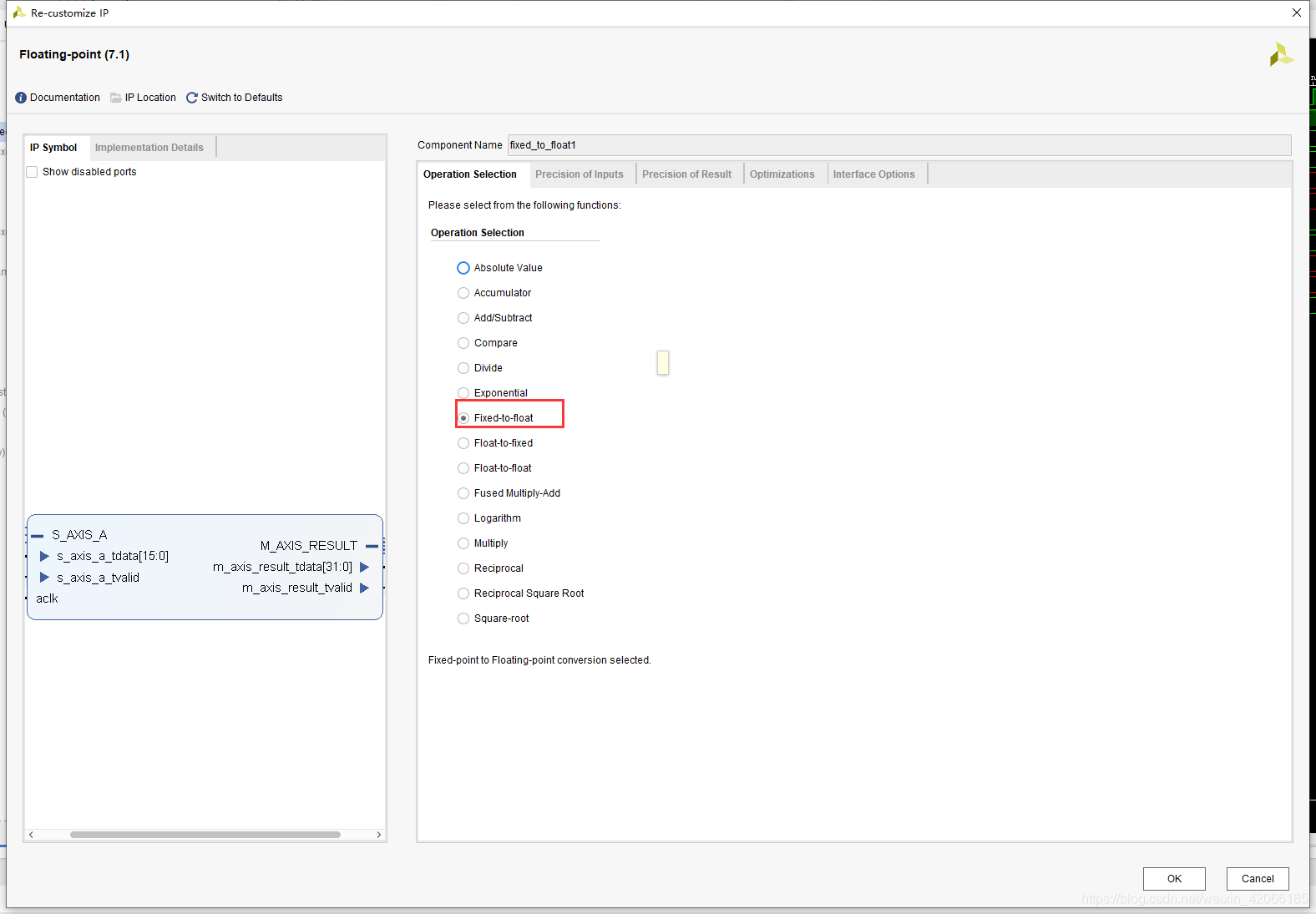Switch to the Implementation Details tab
1316x914 pixels.
(149, 148)
